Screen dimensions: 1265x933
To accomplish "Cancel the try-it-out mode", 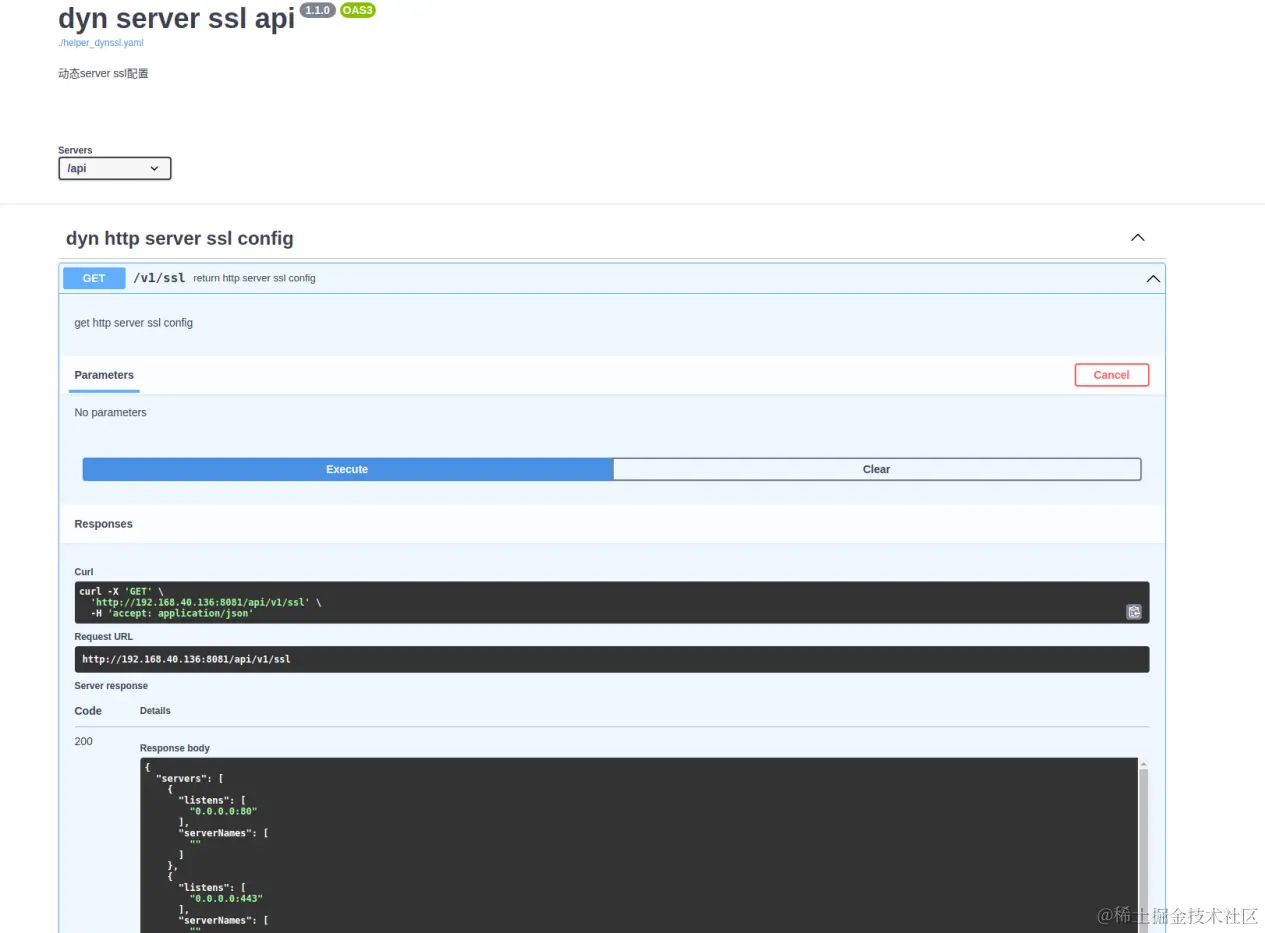I will pos(1111,375).
